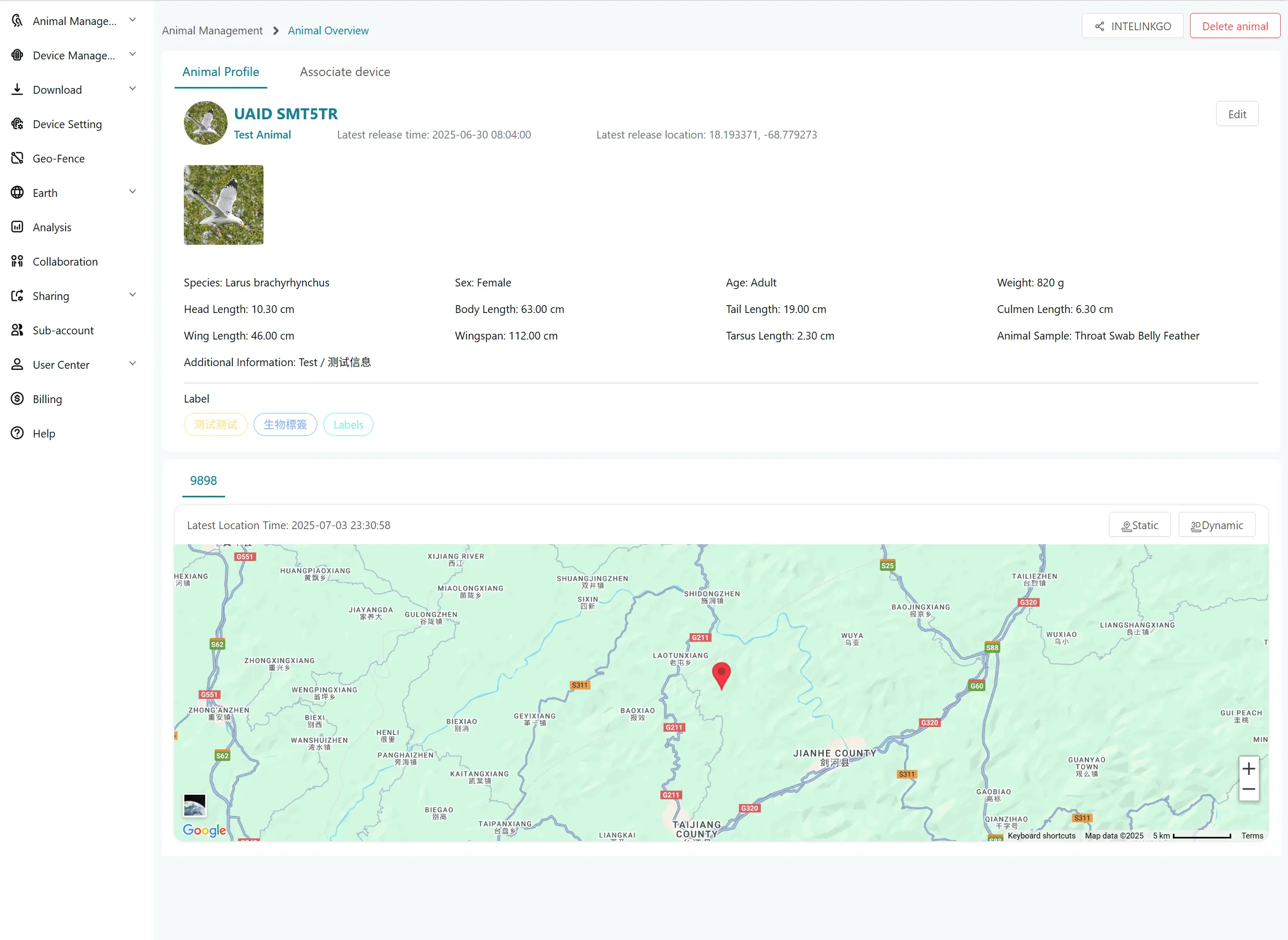Click the Geo-Fence sidebar icon

click(x=17, y=158)
